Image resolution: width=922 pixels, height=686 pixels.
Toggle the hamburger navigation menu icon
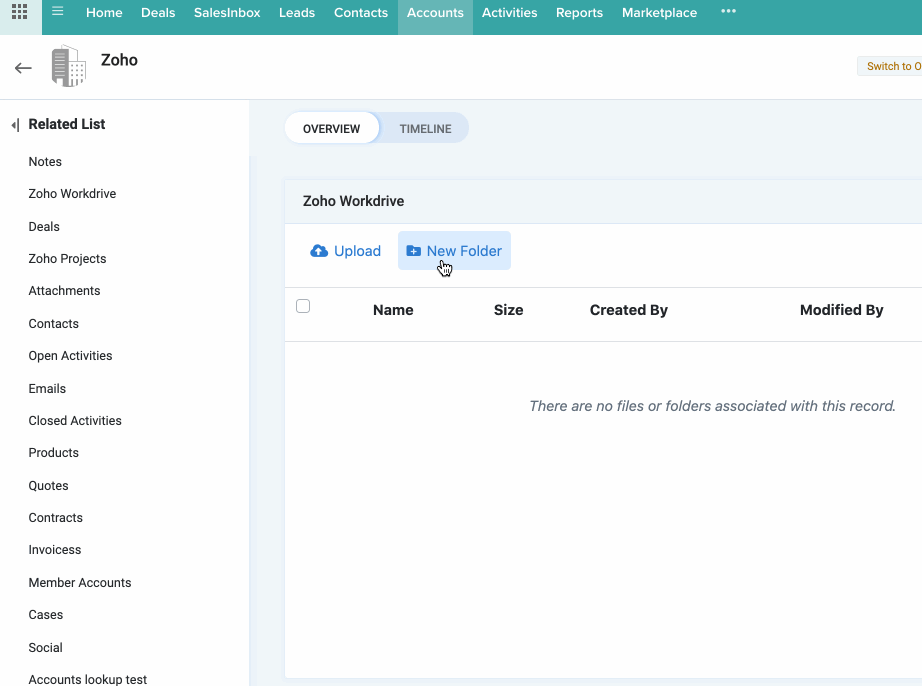(58, 11)
